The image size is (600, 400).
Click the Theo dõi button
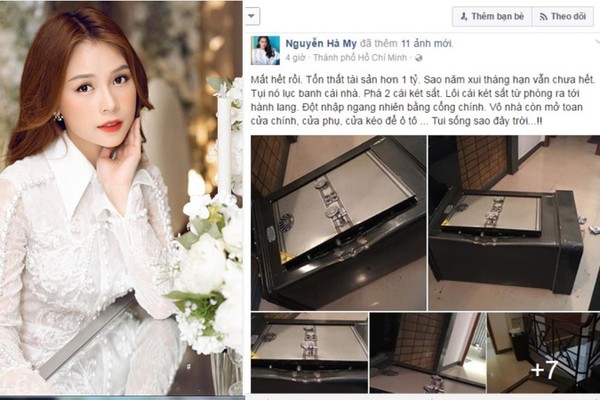pyautogui.click(x=563, y=16)
